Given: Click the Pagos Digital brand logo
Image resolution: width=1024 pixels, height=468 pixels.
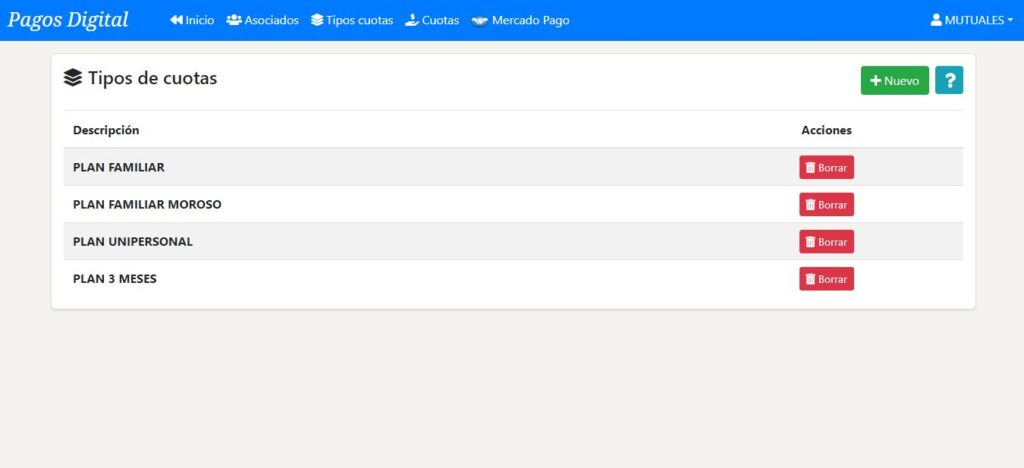Looking at the screenshot, I should pos(68,20).
